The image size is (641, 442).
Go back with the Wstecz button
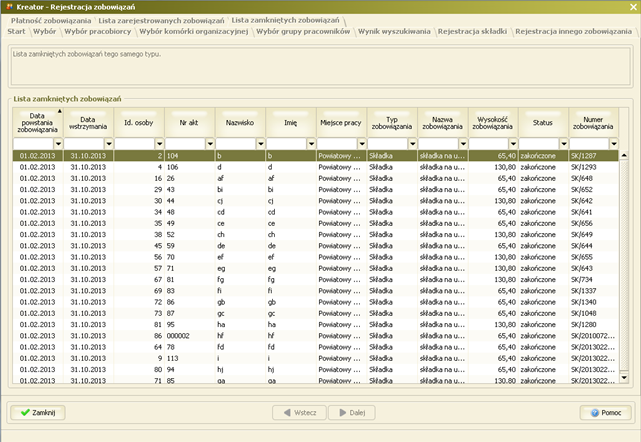point(300,413)
